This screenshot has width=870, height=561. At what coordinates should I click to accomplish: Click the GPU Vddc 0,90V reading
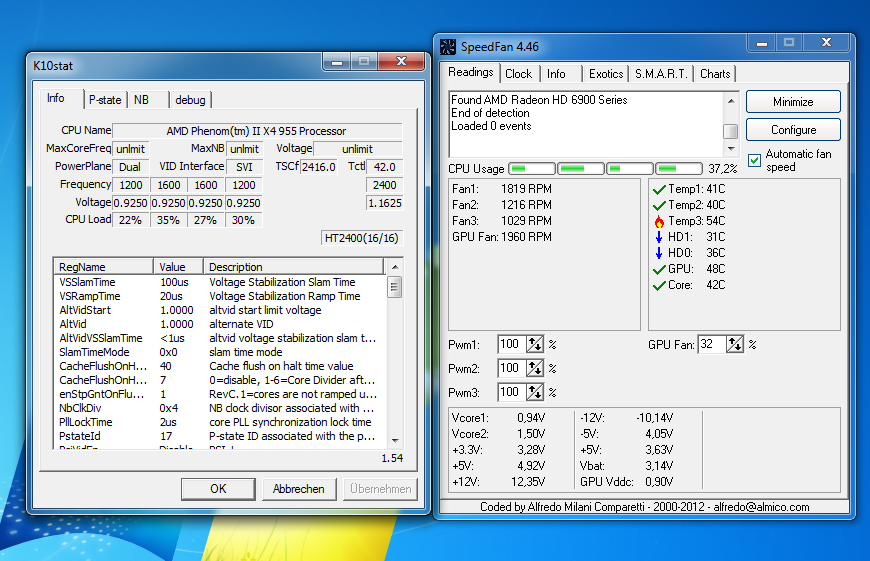click(x=626, y=482)
